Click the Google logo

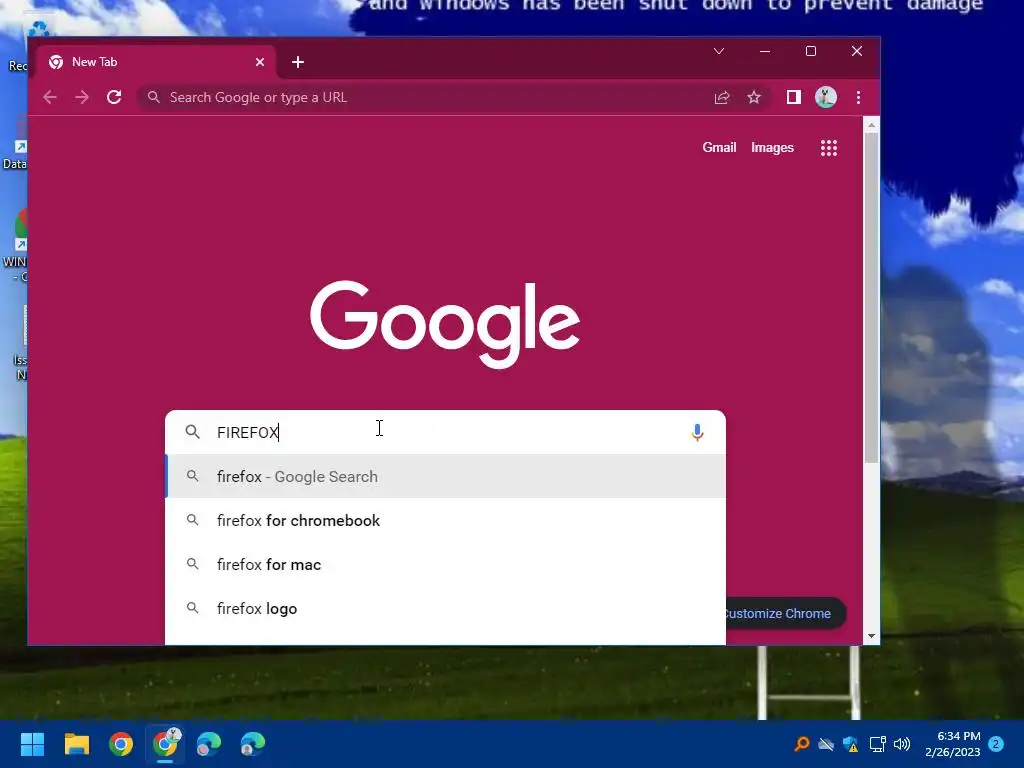(445, 325)
